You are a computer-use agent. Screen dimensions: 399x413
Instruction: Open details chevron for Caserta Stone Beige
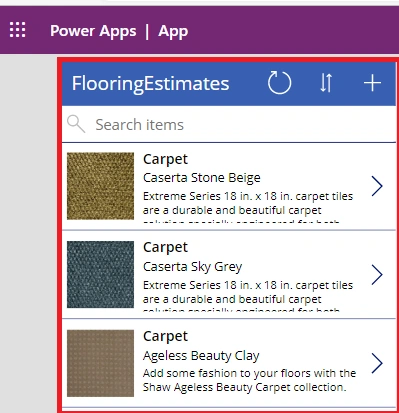coord(377,186)
